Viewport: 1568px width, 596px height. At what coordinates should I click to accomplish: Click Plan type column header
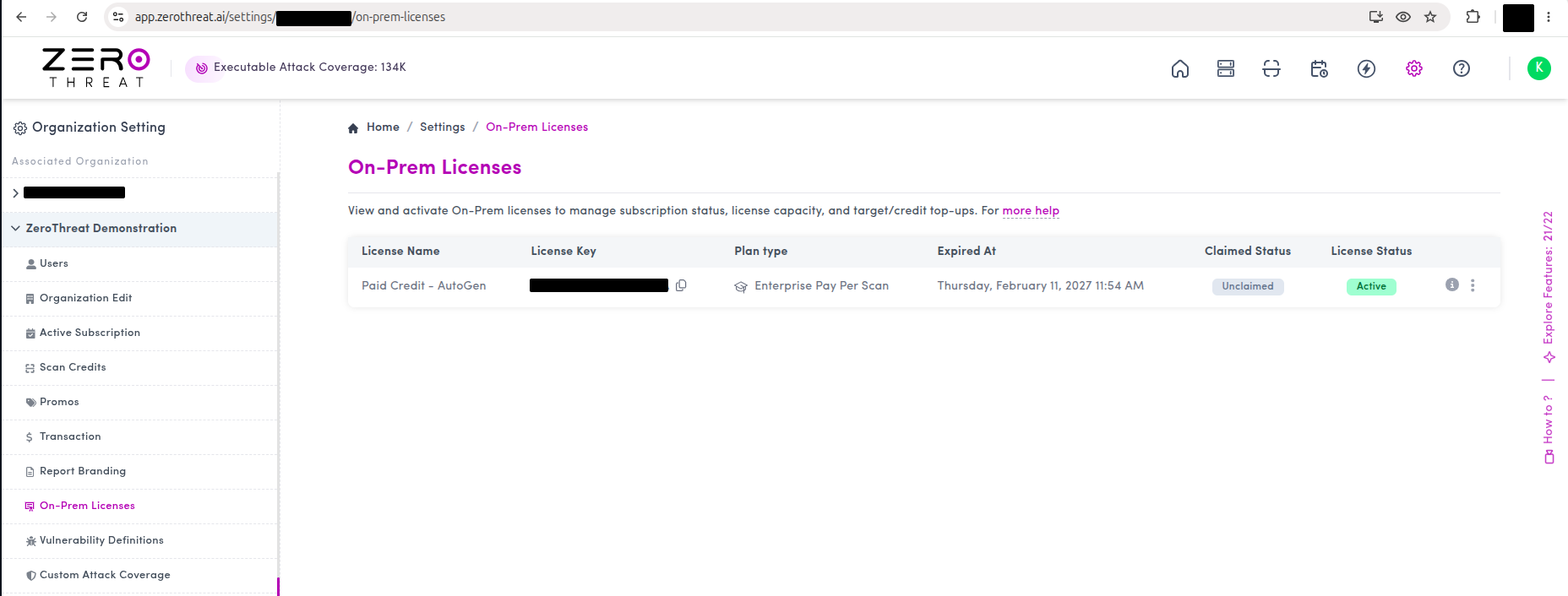[x=760, y=252]
